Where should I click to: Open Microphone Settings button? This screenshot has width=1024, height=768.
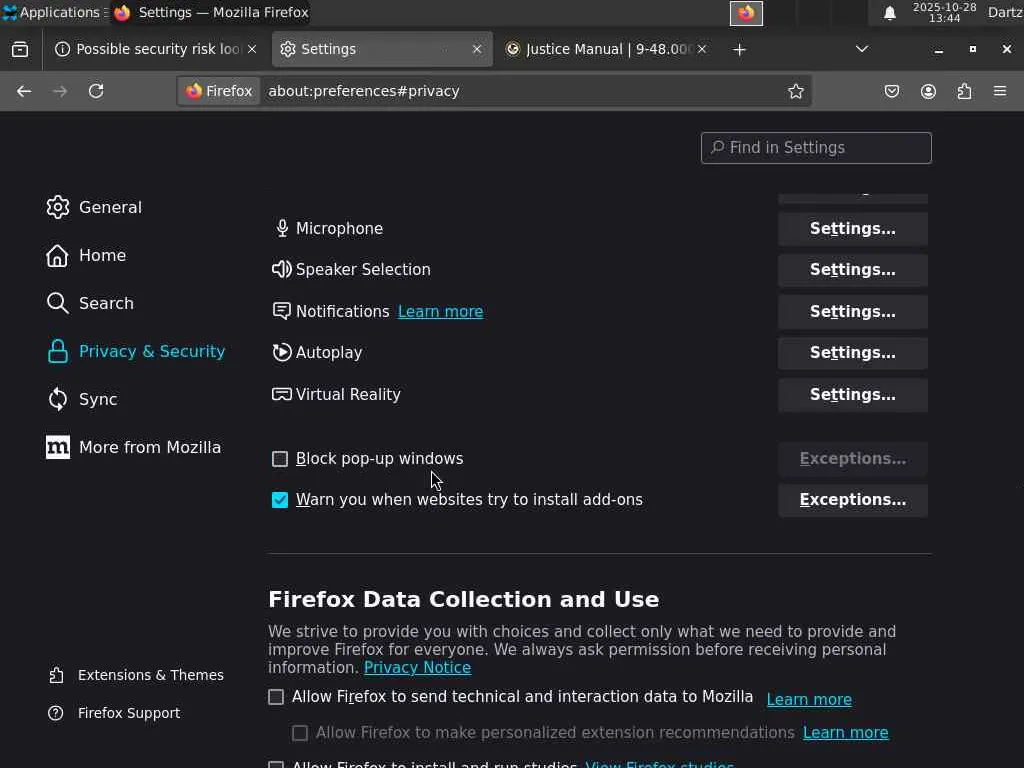point(852,229)
